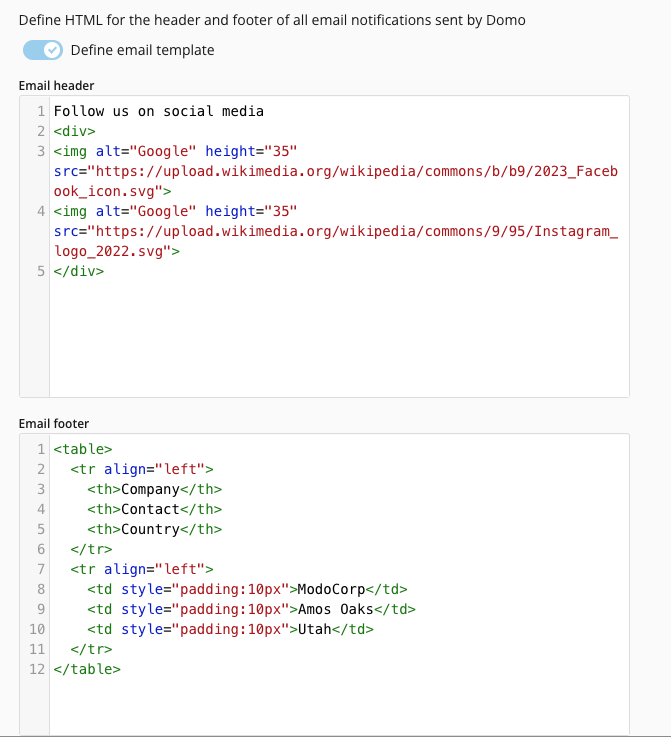
Task: Click the Define HTML description sentence
Action: [x=272, y=21]
